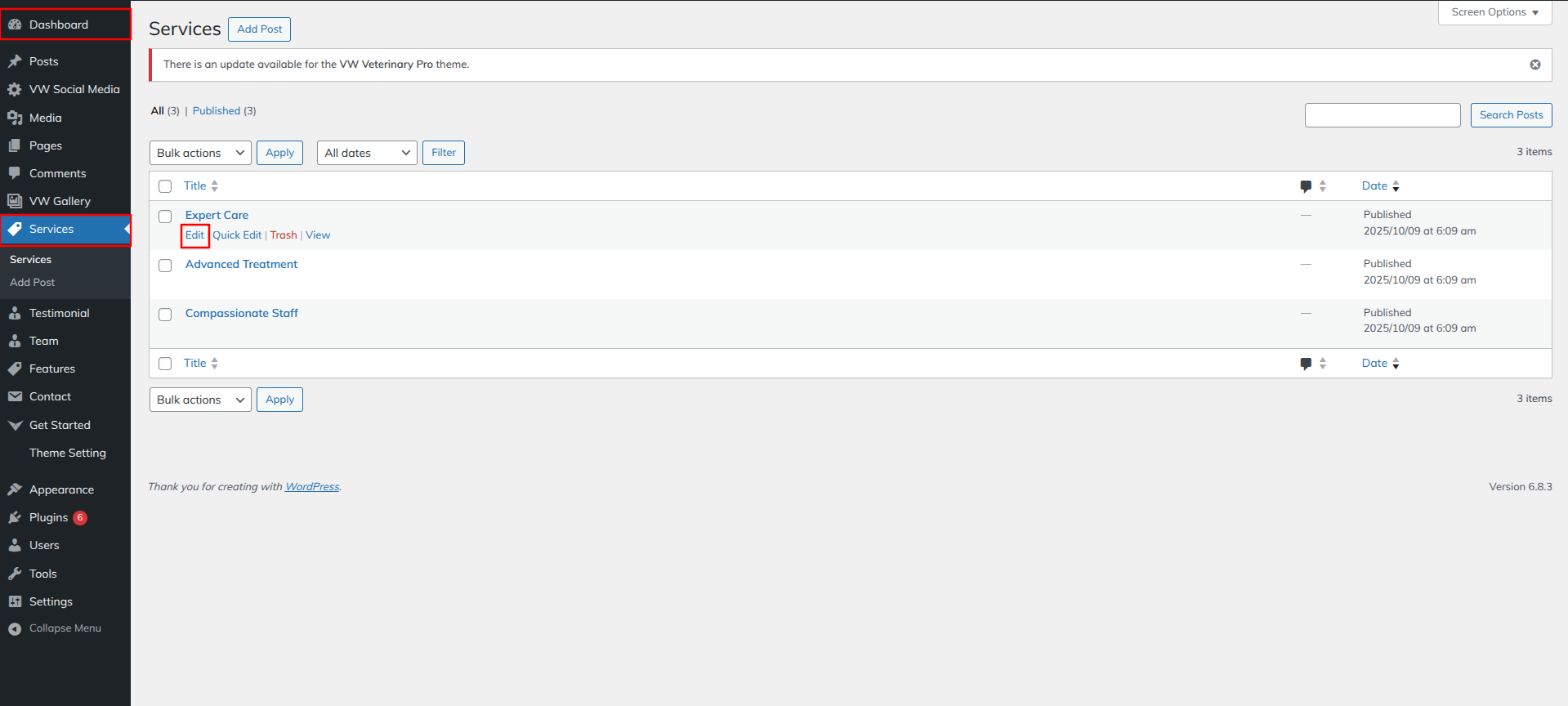Click the Tools wrench icon in sidebar
Image resolution: width=1568 pixels, height=706 pixels.
(x=15, y=574)
